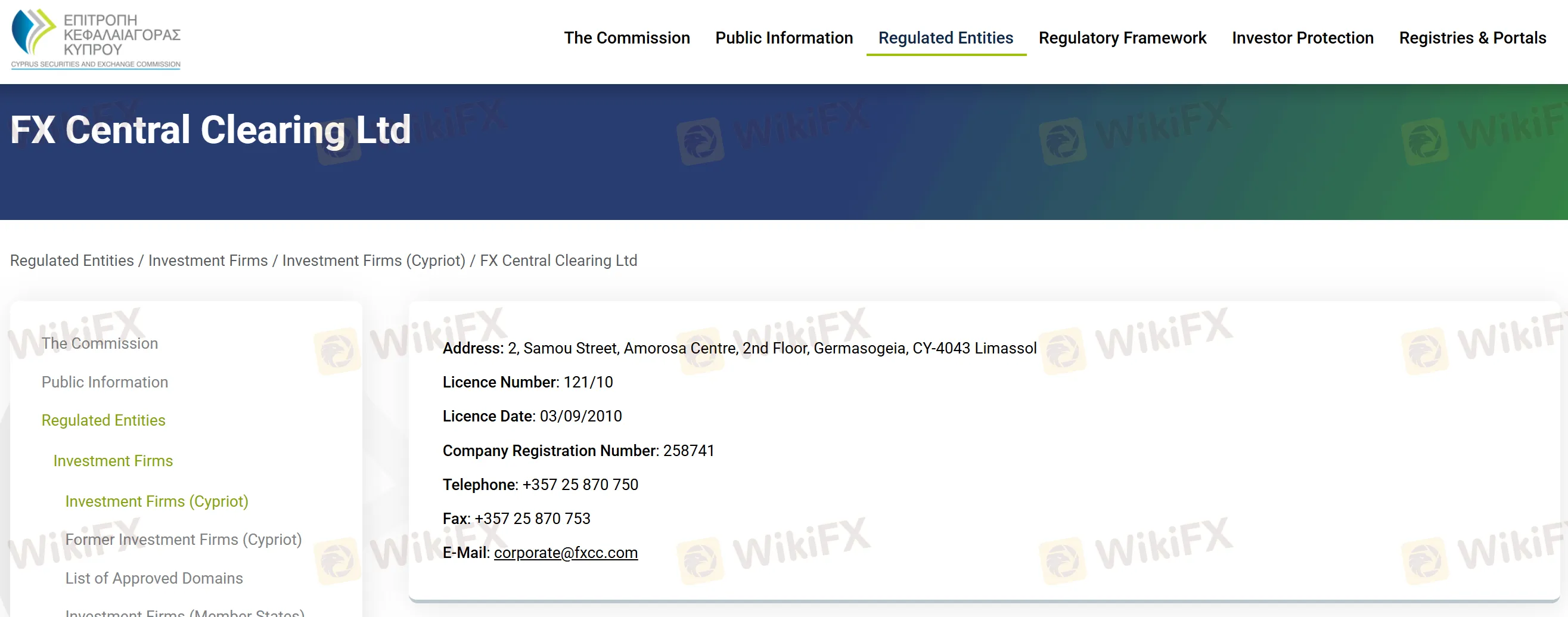This screenshot has height=617, width=1568.
Task: Click the Cyprus Securities and Exchange Commission logo
Action: coord(95,38)
